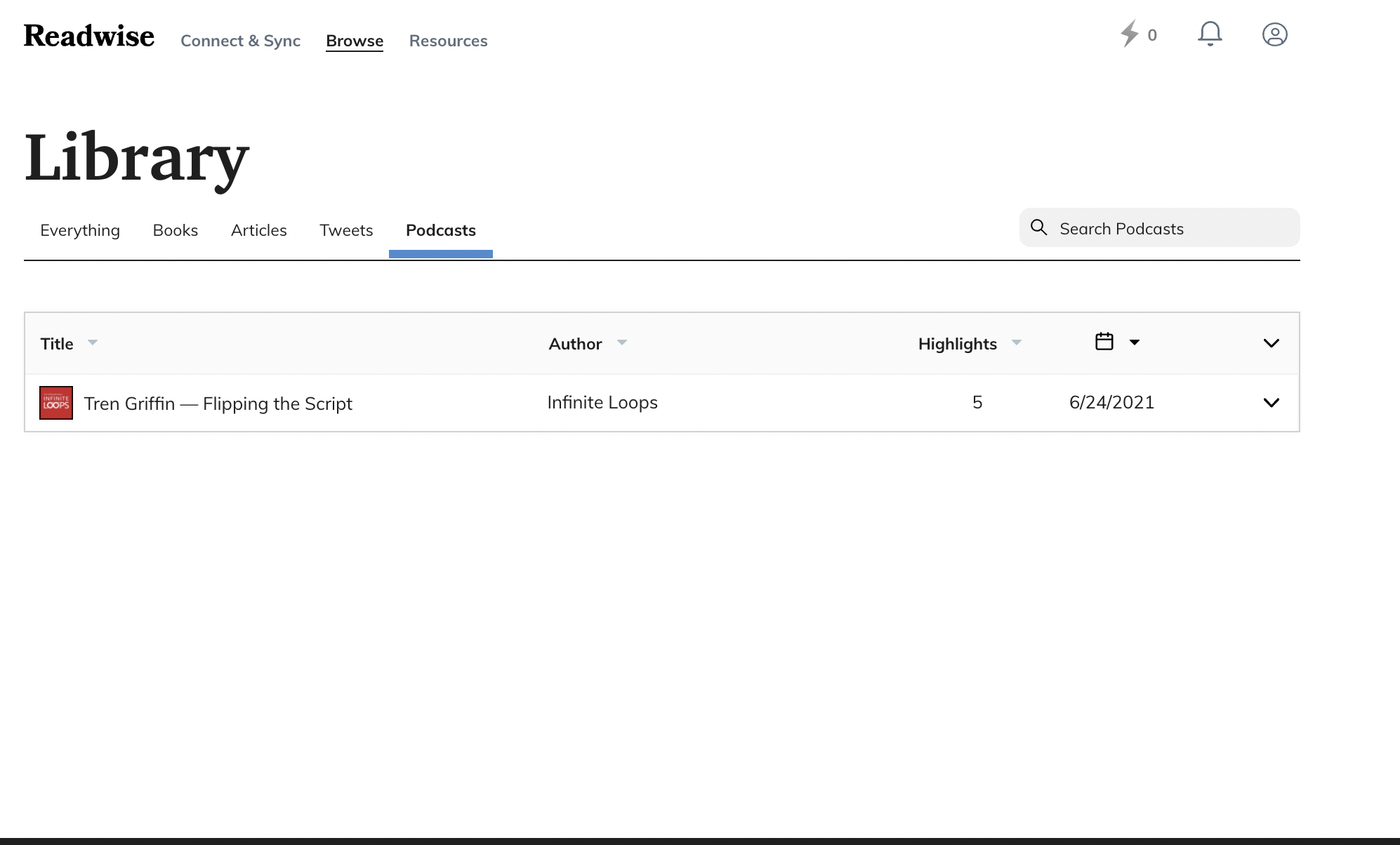Click the Infinite Loops podcast cover thumbnail
This screenshot has height=845, width=1400.
(x=56, y=403)
